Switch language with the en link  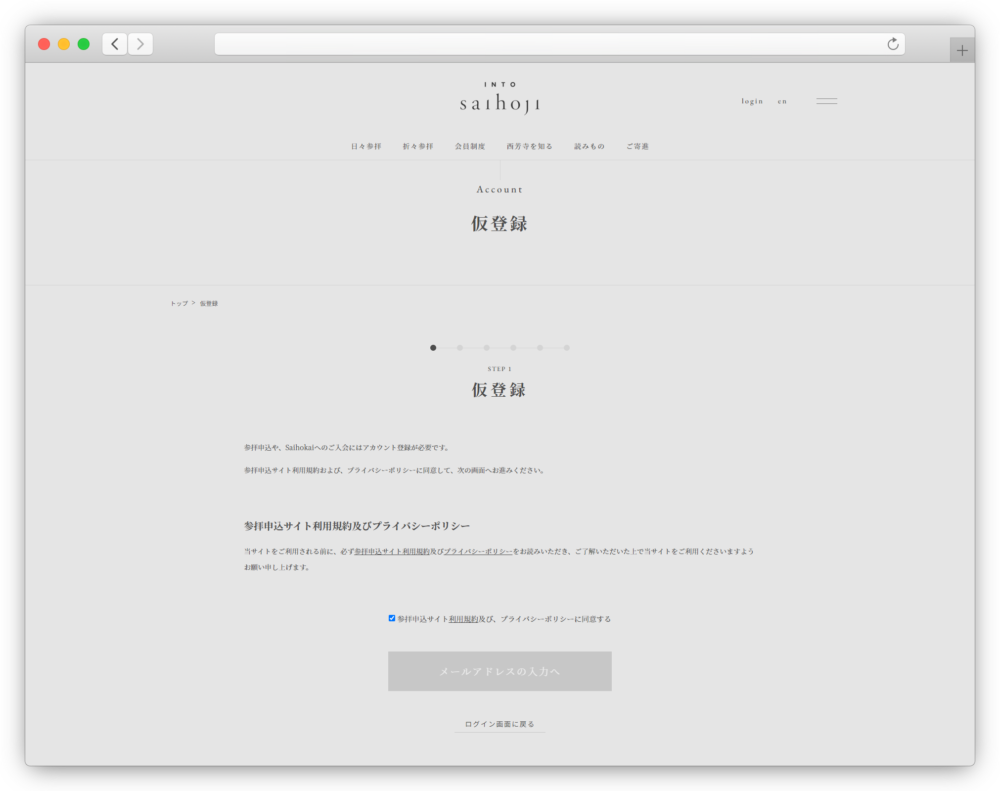pos(782,101)
